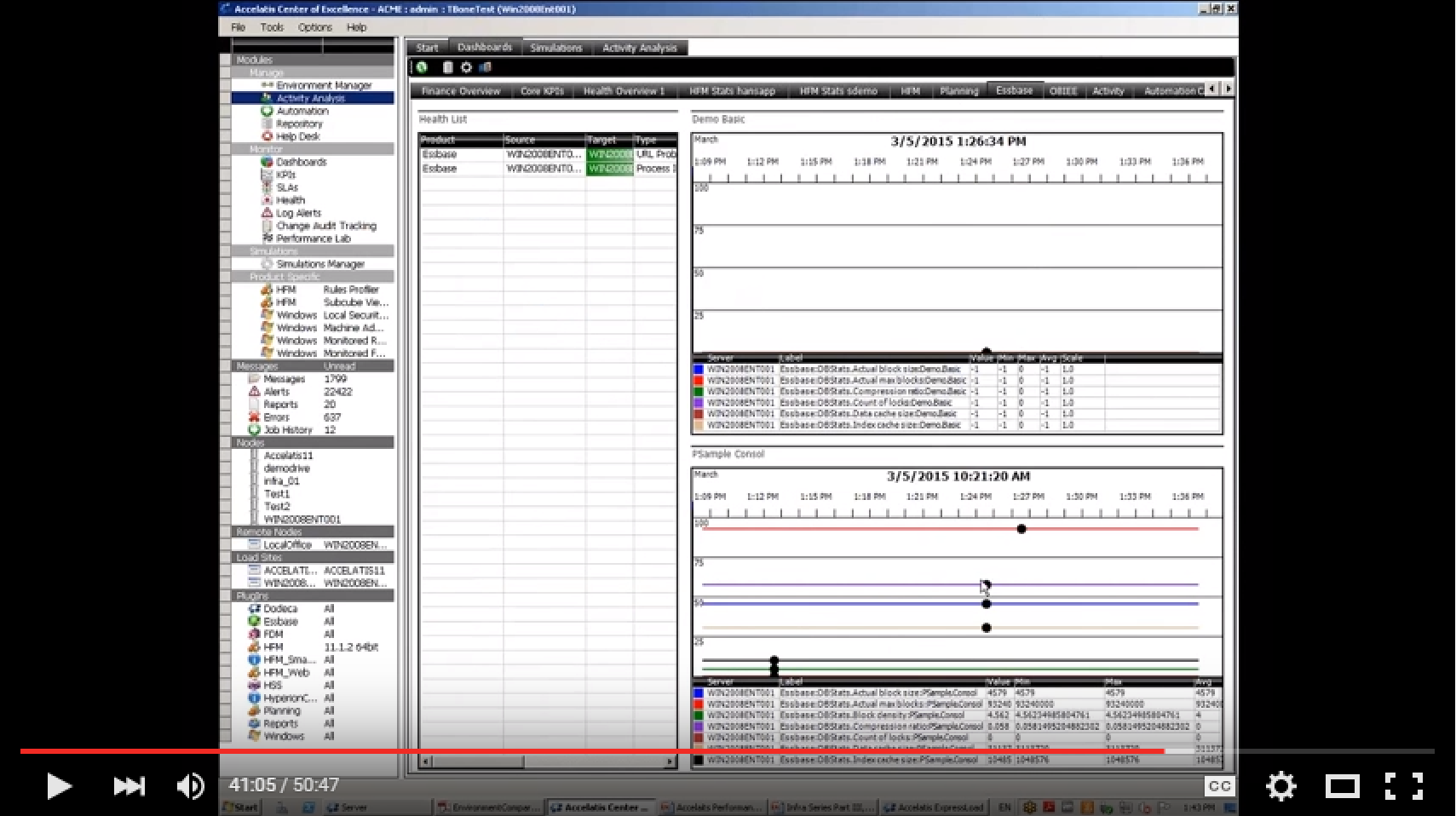Toggle closed captions with the CC button
Image resolution: width=1456 pixels, height=816 pixels.
[1219, 786]
